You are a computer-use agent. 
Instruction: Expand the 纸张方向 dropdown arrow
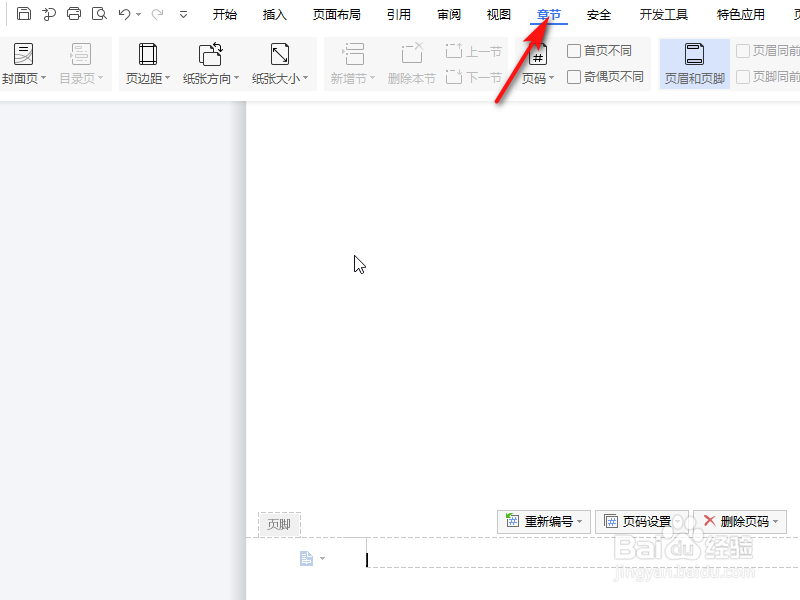coord(236,78)
